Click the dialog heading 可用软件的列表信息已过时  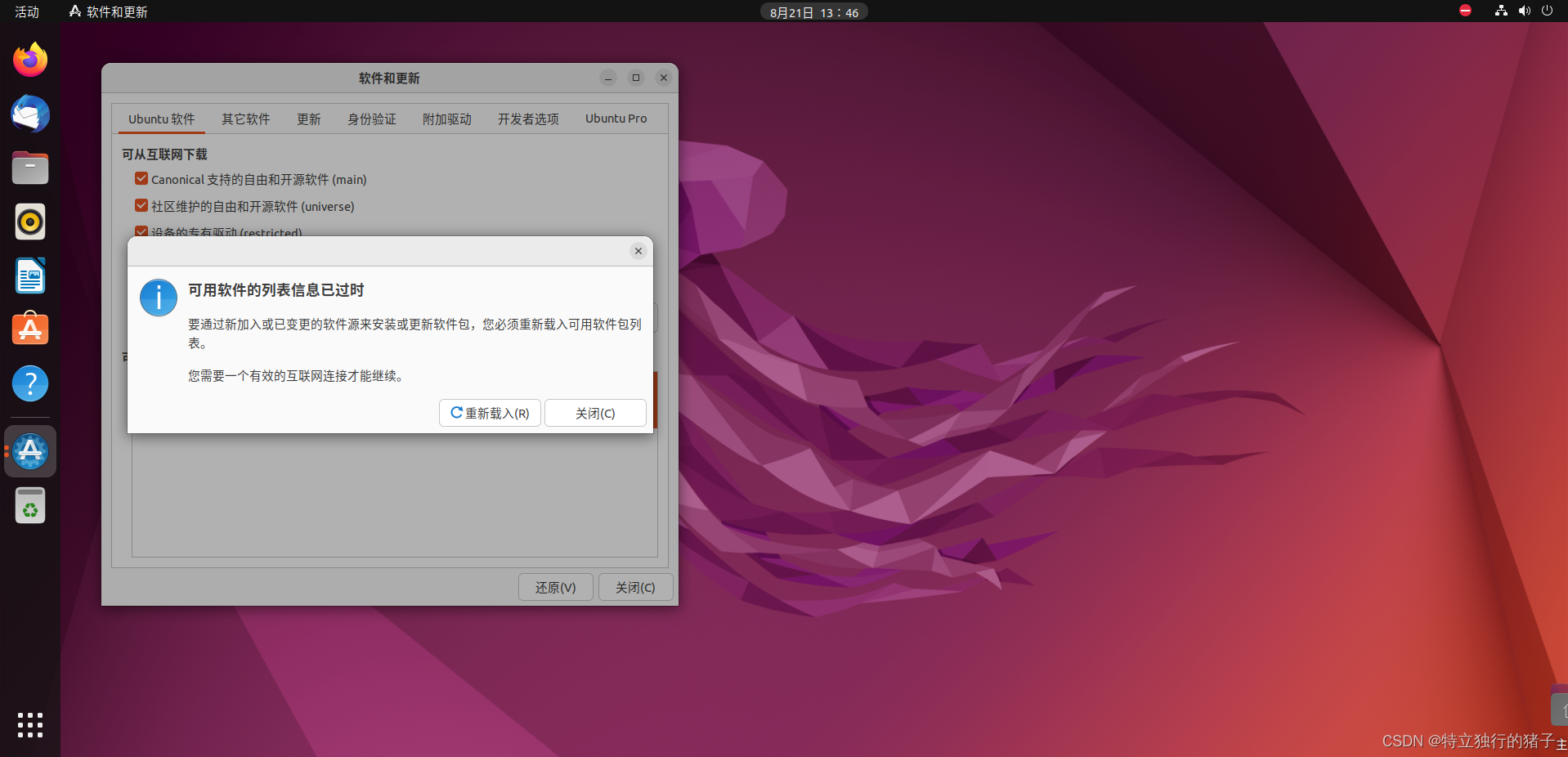276,290
